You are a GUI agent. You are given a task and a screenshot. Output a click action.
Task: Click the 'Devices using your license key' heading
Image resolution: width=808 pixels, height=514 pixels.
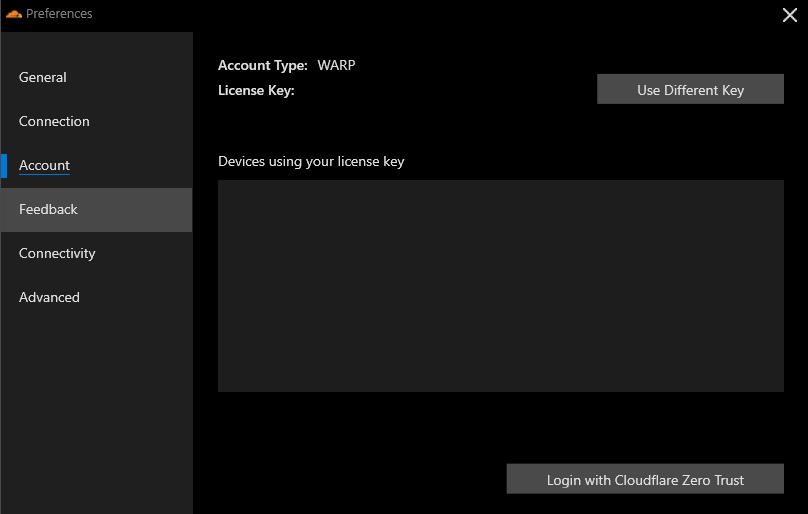(311, 162)
